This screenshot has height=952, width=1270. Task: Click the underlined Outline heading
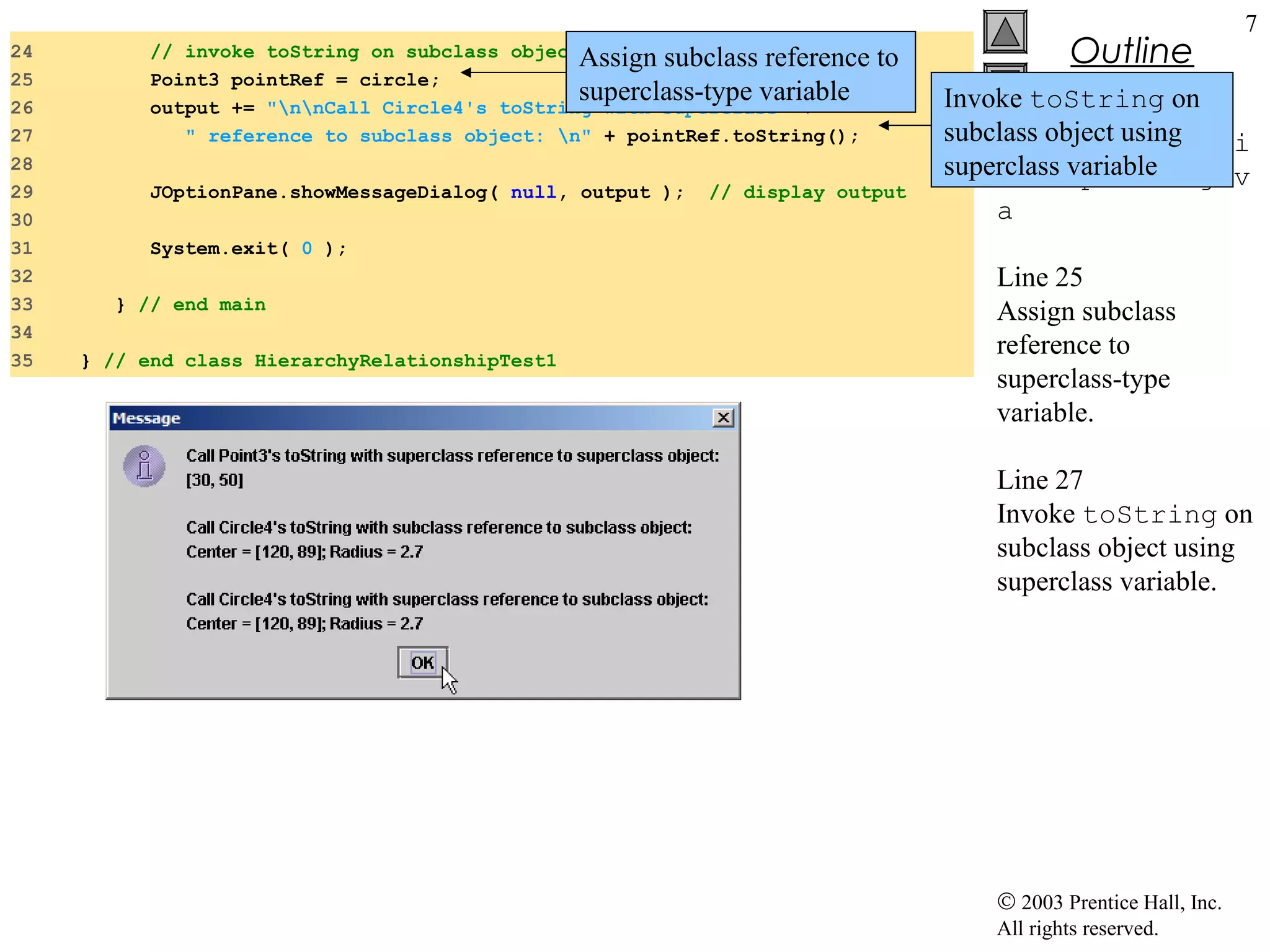1131,51
